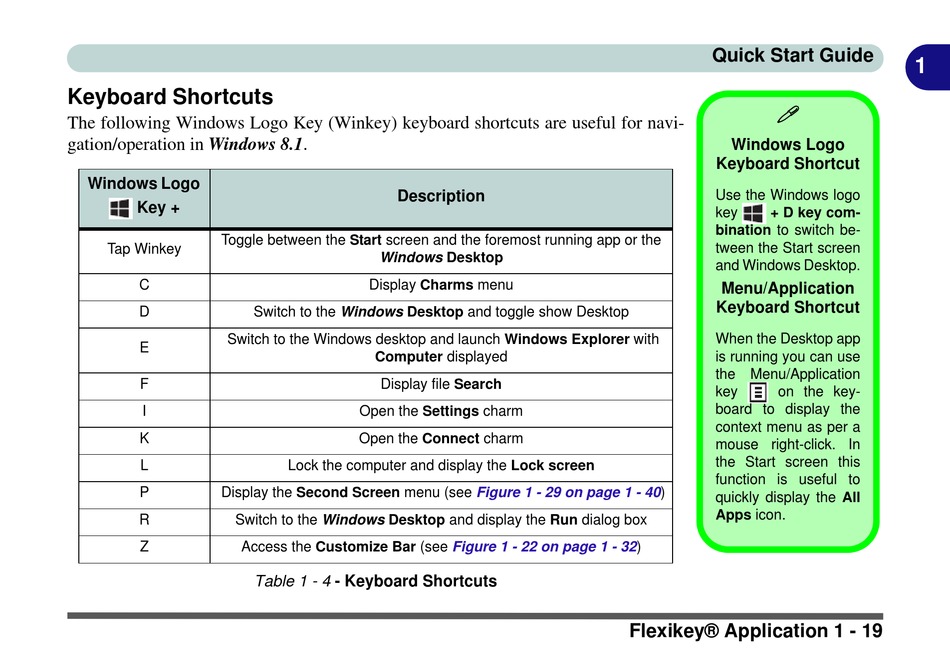Click the 'Table 1 - 4 - Keyboard Shortcuts' caption
950x669 pixels.
[x=376, y=581]
